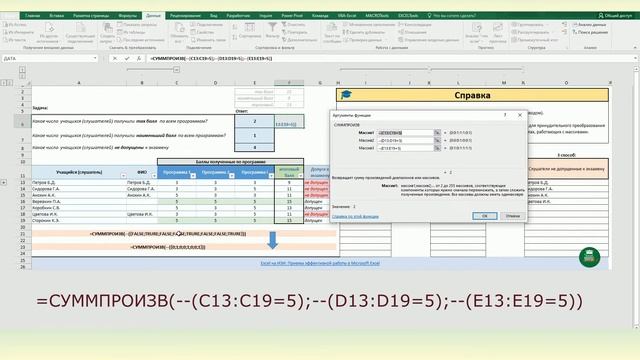The image size is (640, 360).
Task: Collapse the ribbon with the arrow
Action: tap(635, 48)
